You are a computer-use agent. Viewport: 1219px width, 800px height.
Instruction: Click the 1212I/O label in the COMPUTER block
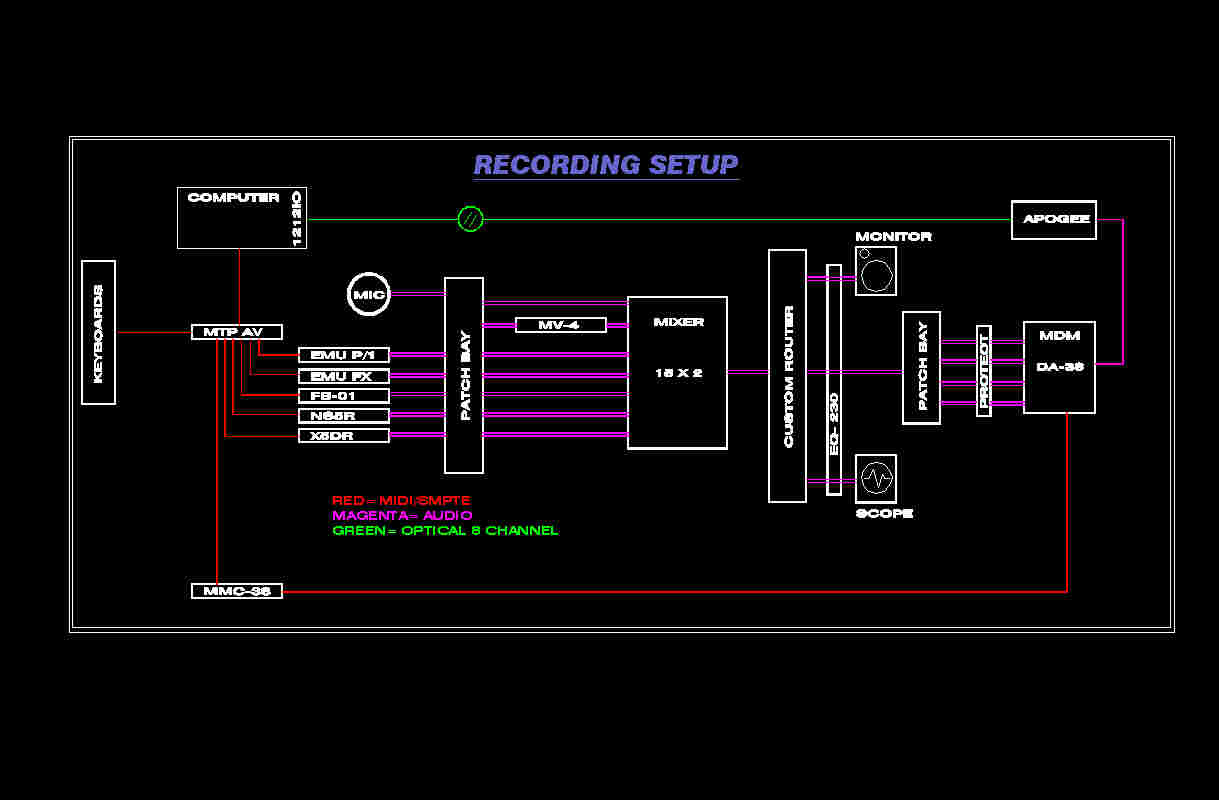point(296,217)
